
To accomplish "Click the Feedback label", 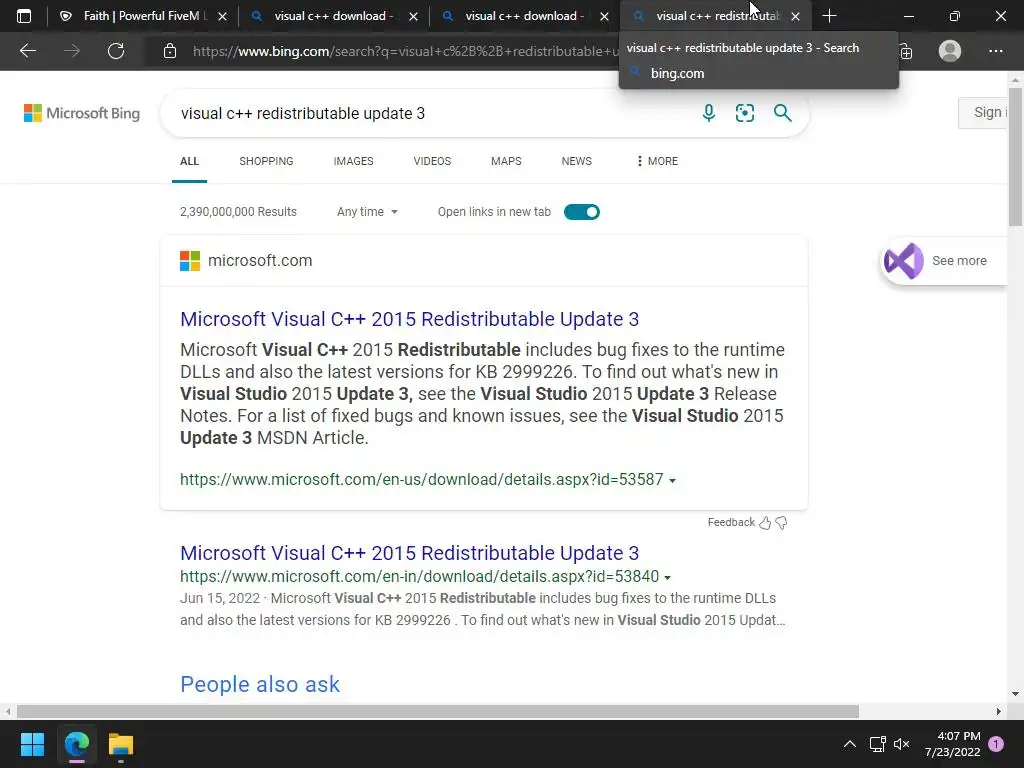I will (x=731, y=522).
